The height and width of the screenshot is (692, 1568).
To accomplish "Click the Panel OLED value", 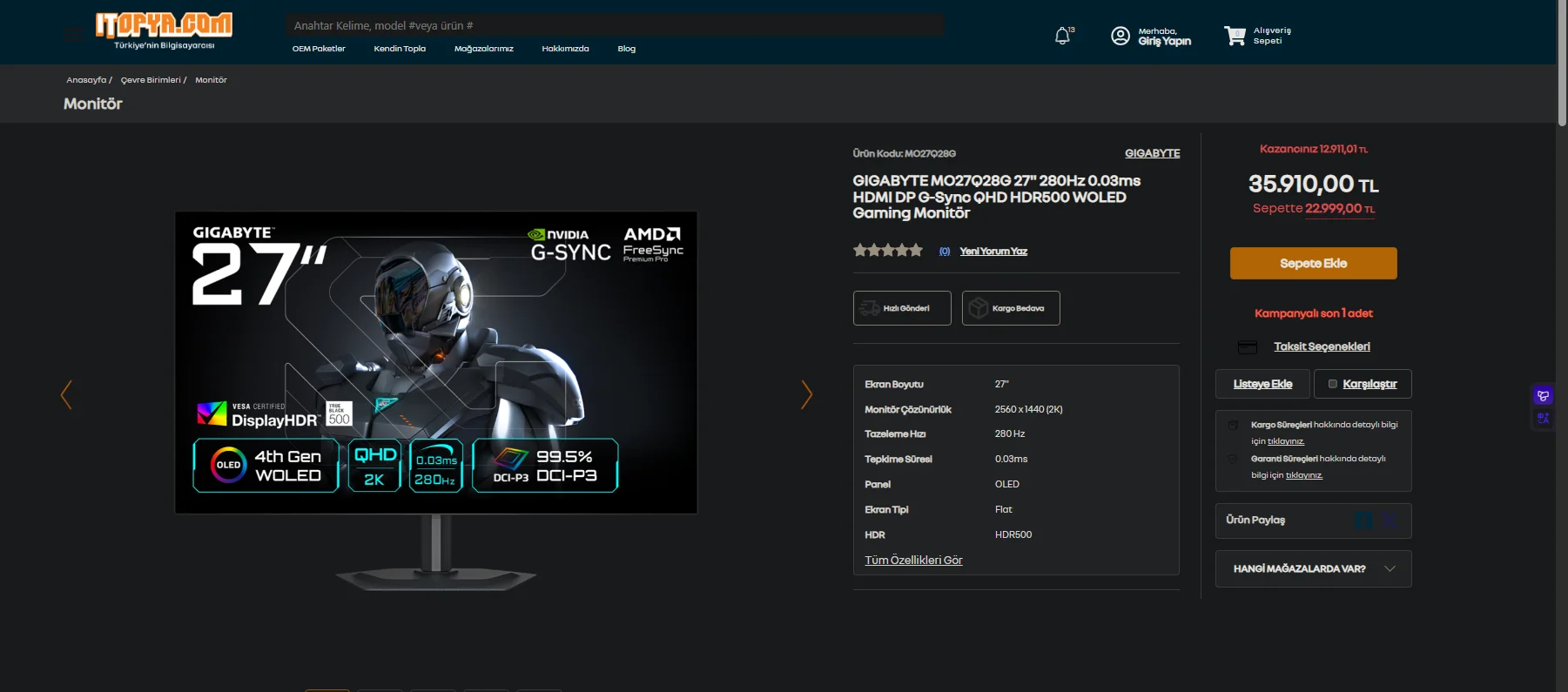I will tap(1007, 484).
